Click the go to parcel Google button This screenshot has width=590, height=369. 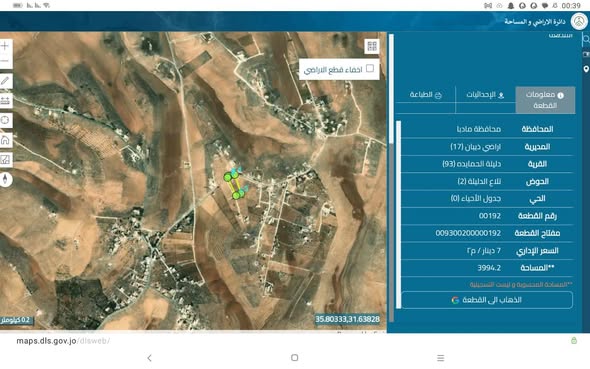click(x=487, y=300)
